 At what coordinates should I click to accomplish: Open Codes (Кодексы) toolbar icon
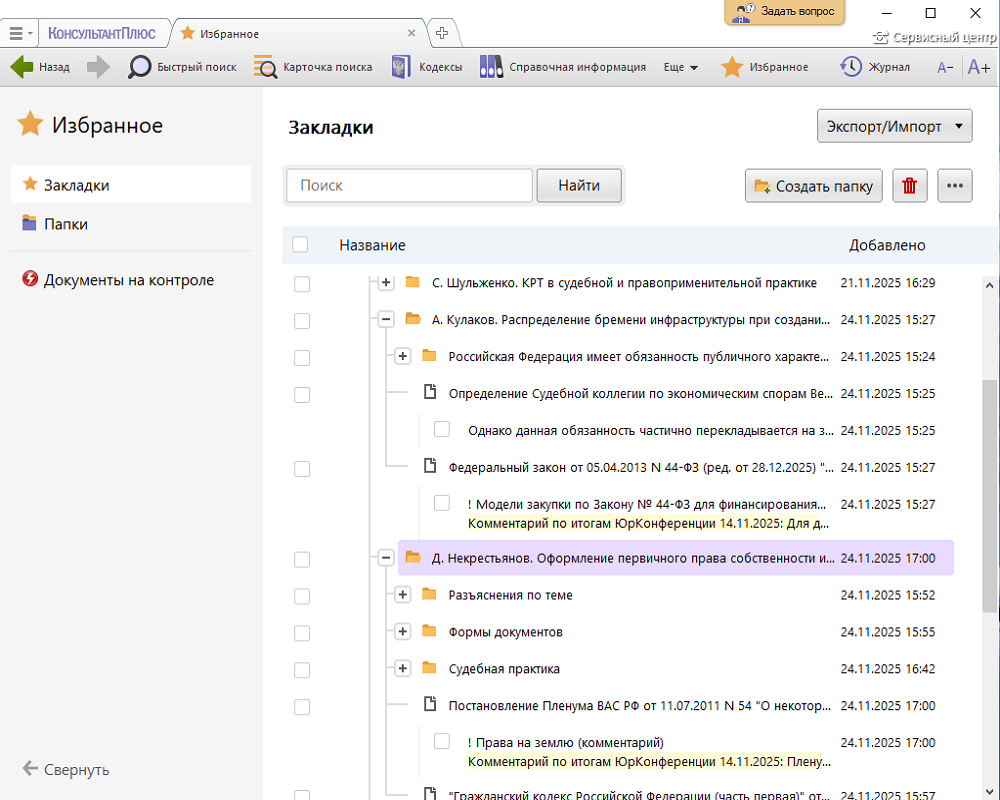tap(401, 67)
